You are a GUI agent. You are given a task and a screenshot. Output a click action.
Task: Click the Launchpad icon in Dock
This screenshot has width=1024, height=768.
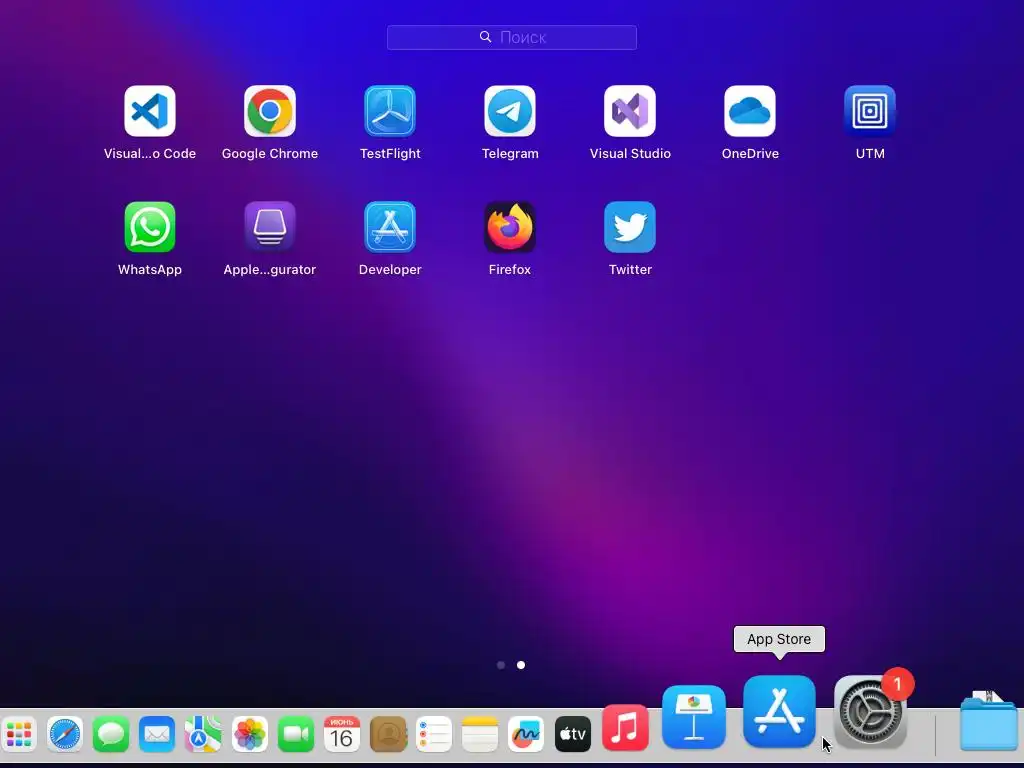pyautogui.click(x=19, y=734)
